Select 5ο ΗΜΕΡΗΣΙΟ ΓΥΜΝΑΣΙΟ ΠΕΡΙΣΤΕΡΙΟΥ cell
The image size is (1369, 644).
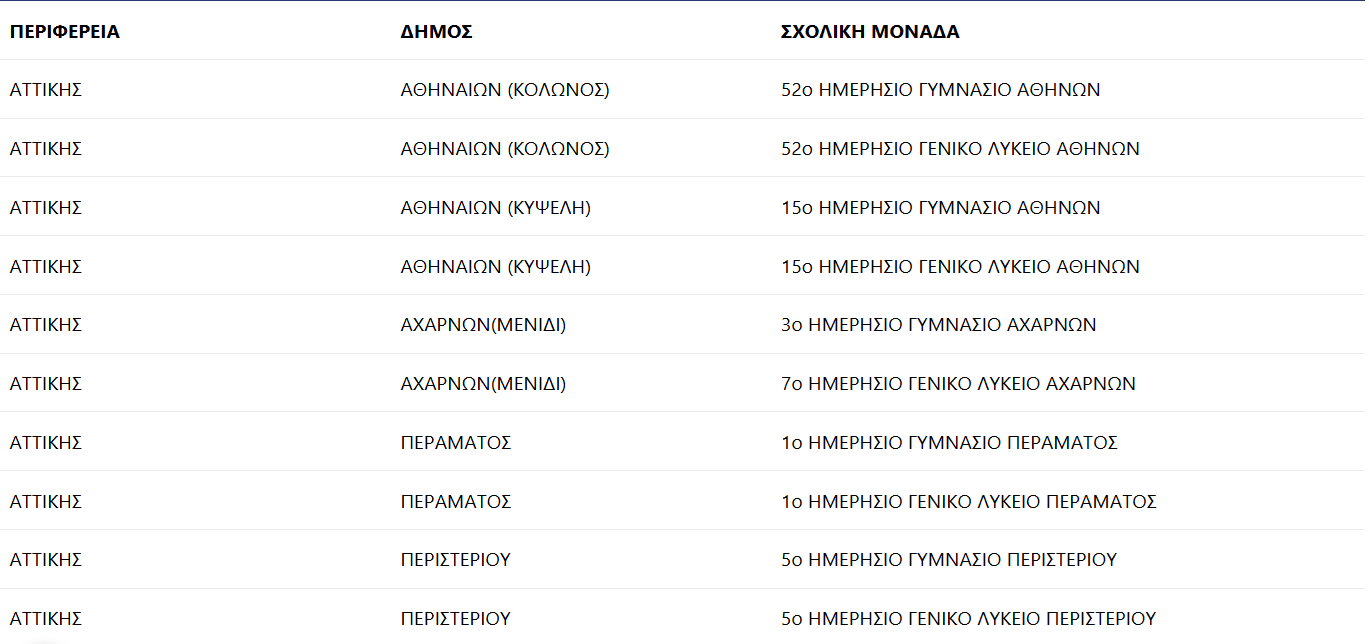948,560
